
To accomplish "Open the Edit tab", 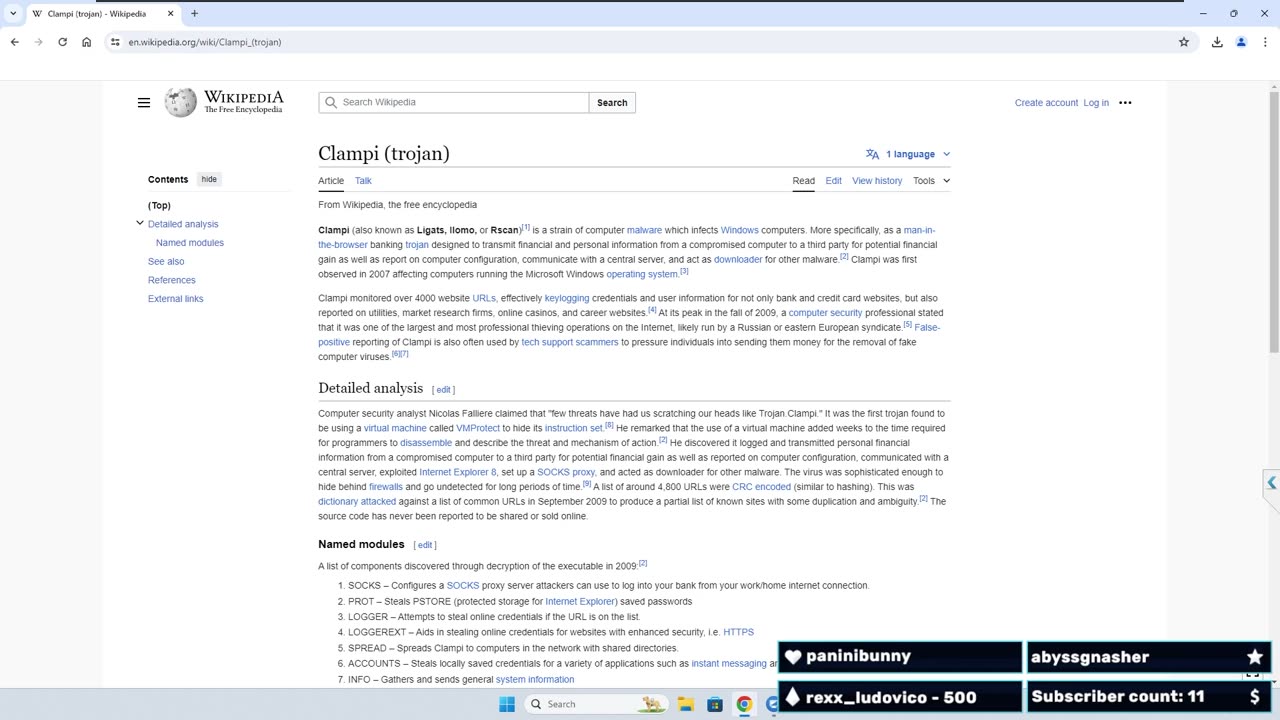I will pyautogui.click(x=833, y=181).
